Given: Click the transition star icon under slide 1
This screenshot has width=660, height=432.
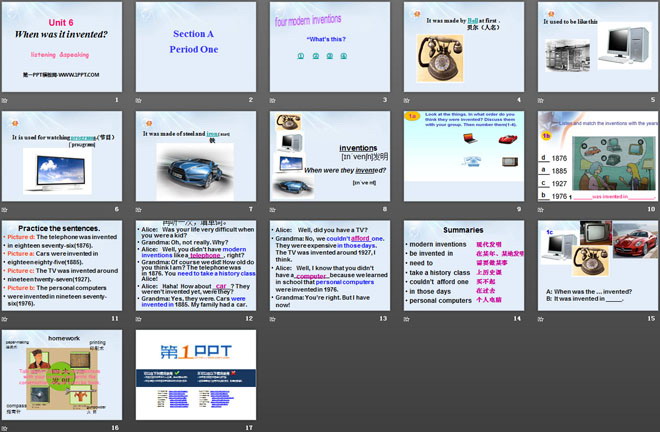Looking at the screenshot, I should (x=7, y=101).
